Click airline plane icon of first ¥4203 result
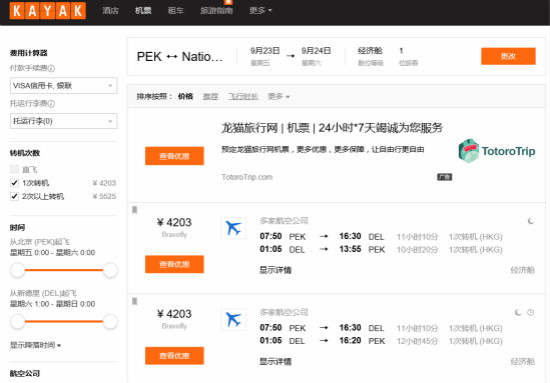Viewport: 550px width, 383px height. (234, 228)
